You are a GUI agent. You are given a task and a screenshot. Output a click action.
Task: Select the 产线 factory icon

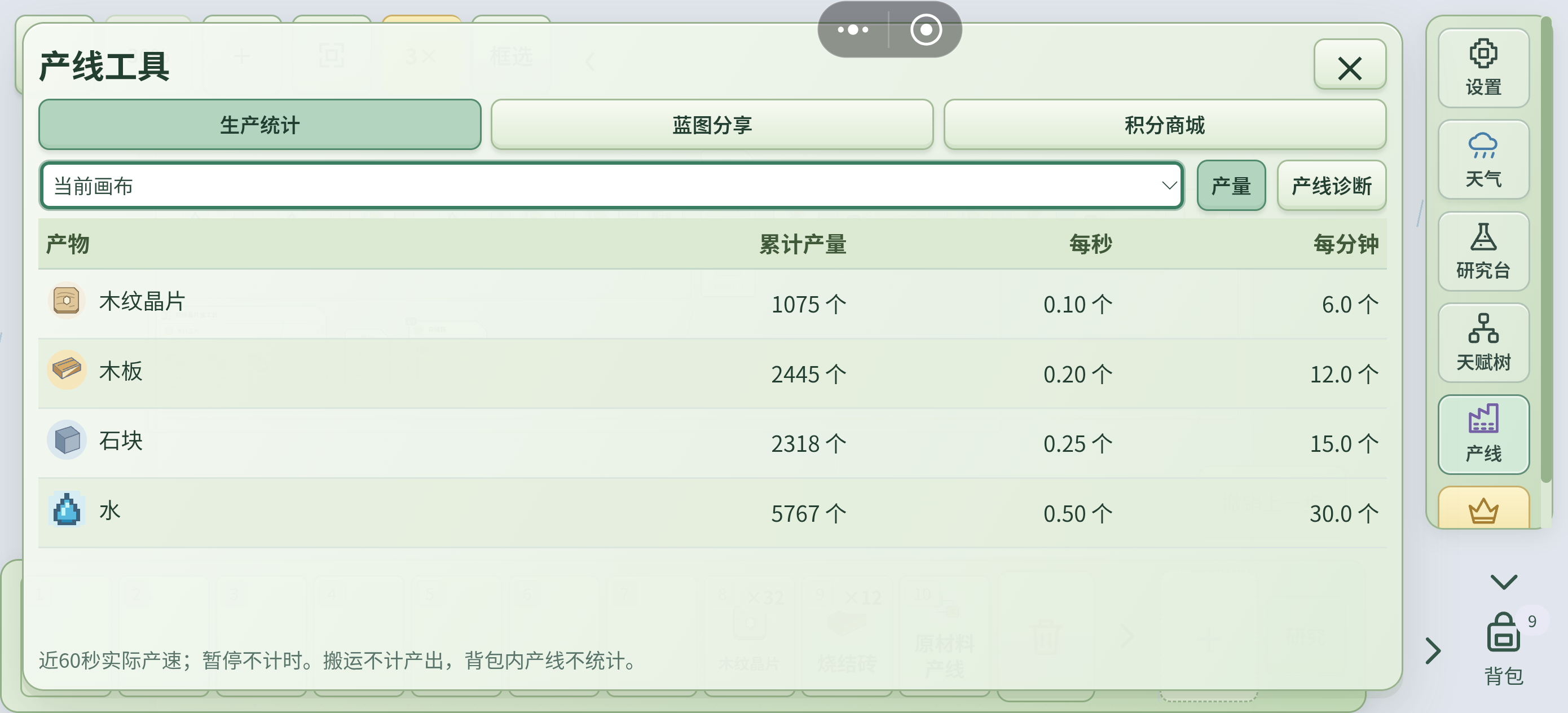click(x=1483, y=434)
